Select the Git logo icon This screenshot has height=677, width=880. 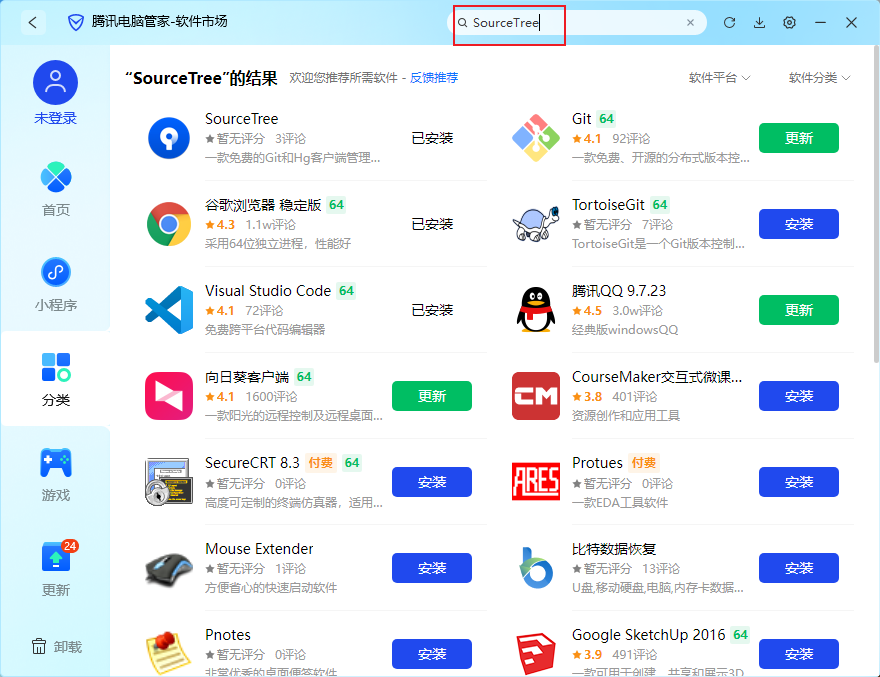pyautogui.click(x=536, y=138)
